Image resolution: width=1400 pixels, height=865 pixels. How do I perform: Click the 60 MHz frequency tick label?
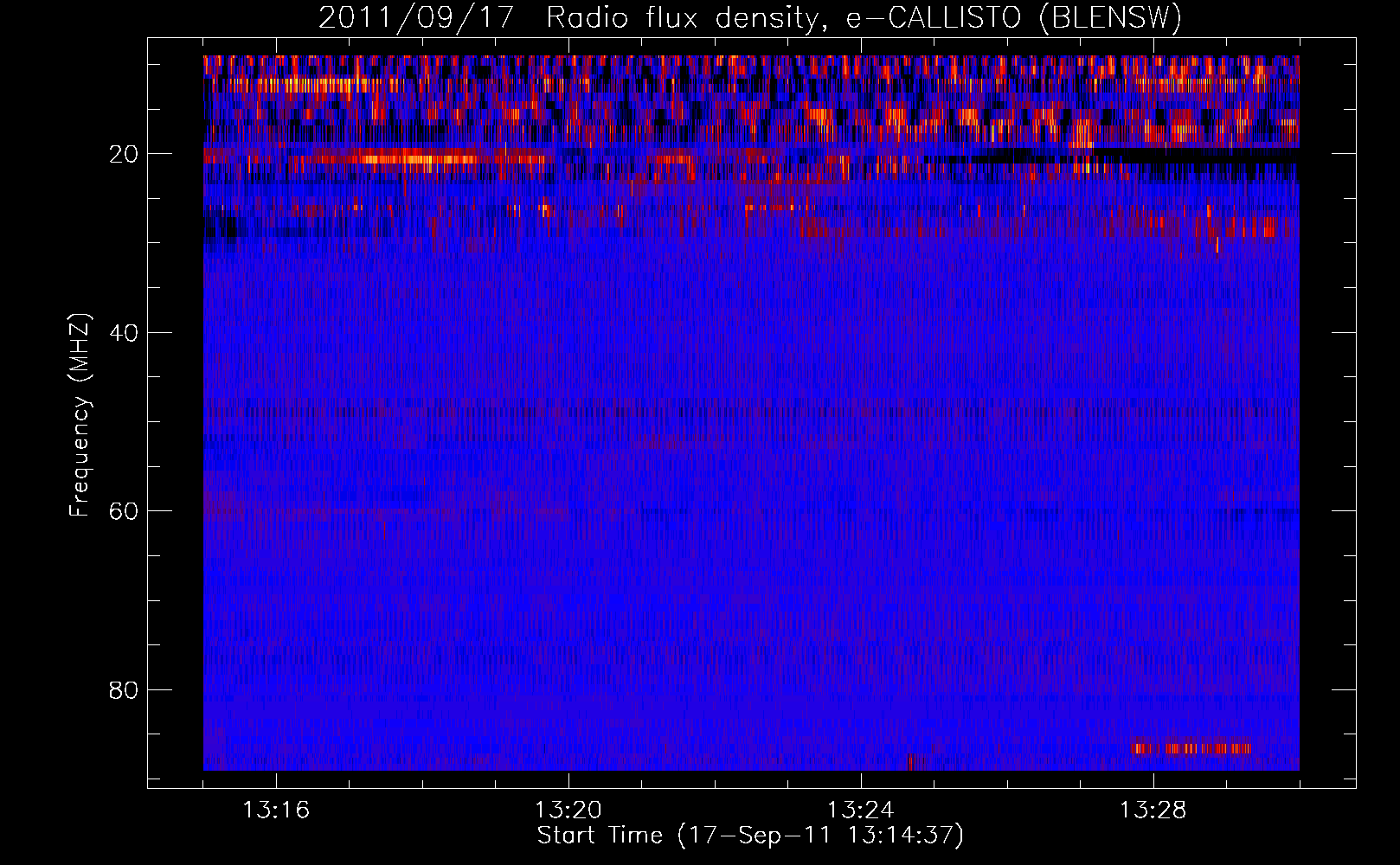pyautogui.click(x=125, y=511)
